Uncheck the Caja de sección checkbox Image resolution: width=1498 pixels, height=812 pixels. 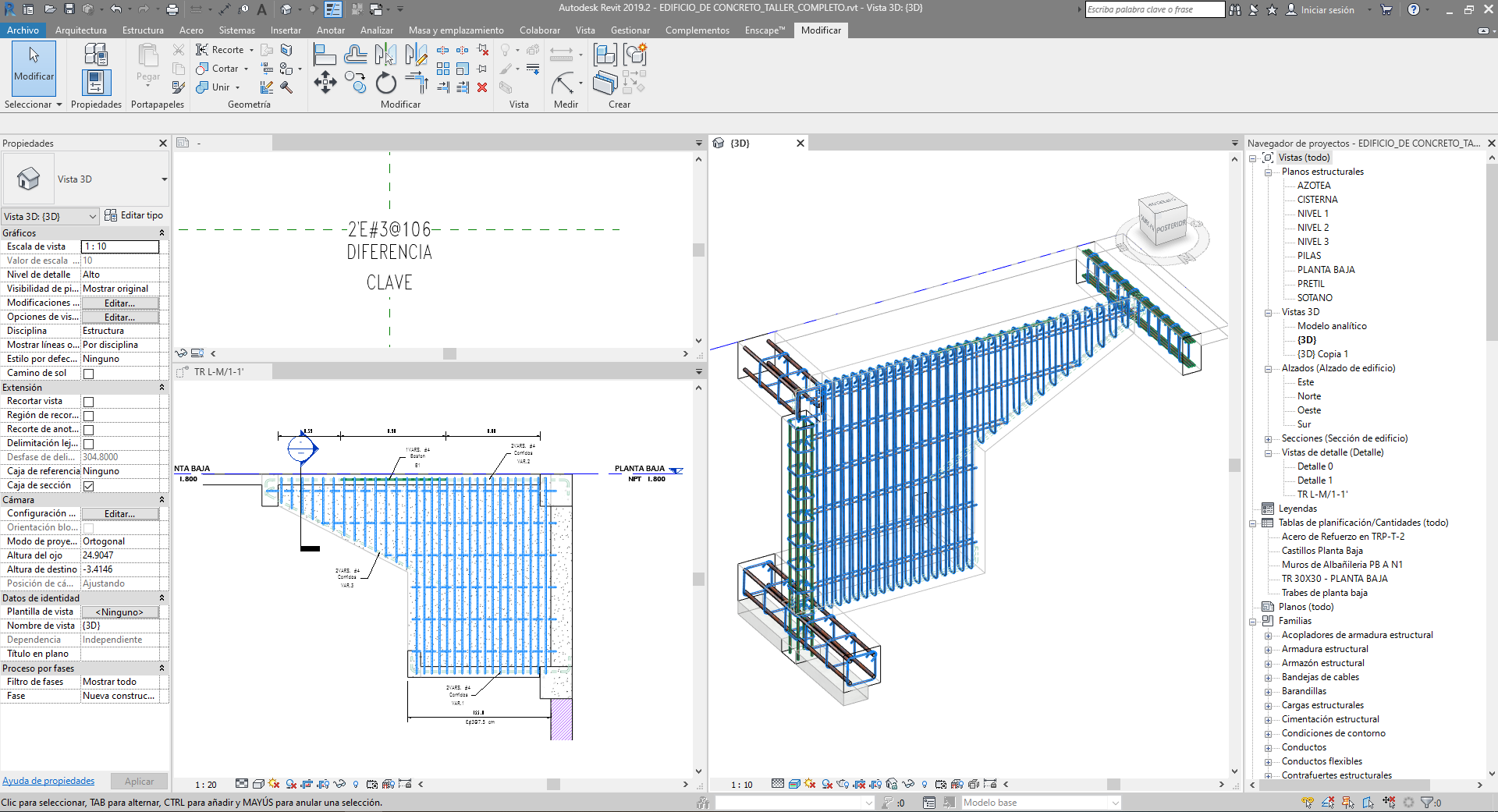coord(88,486)
